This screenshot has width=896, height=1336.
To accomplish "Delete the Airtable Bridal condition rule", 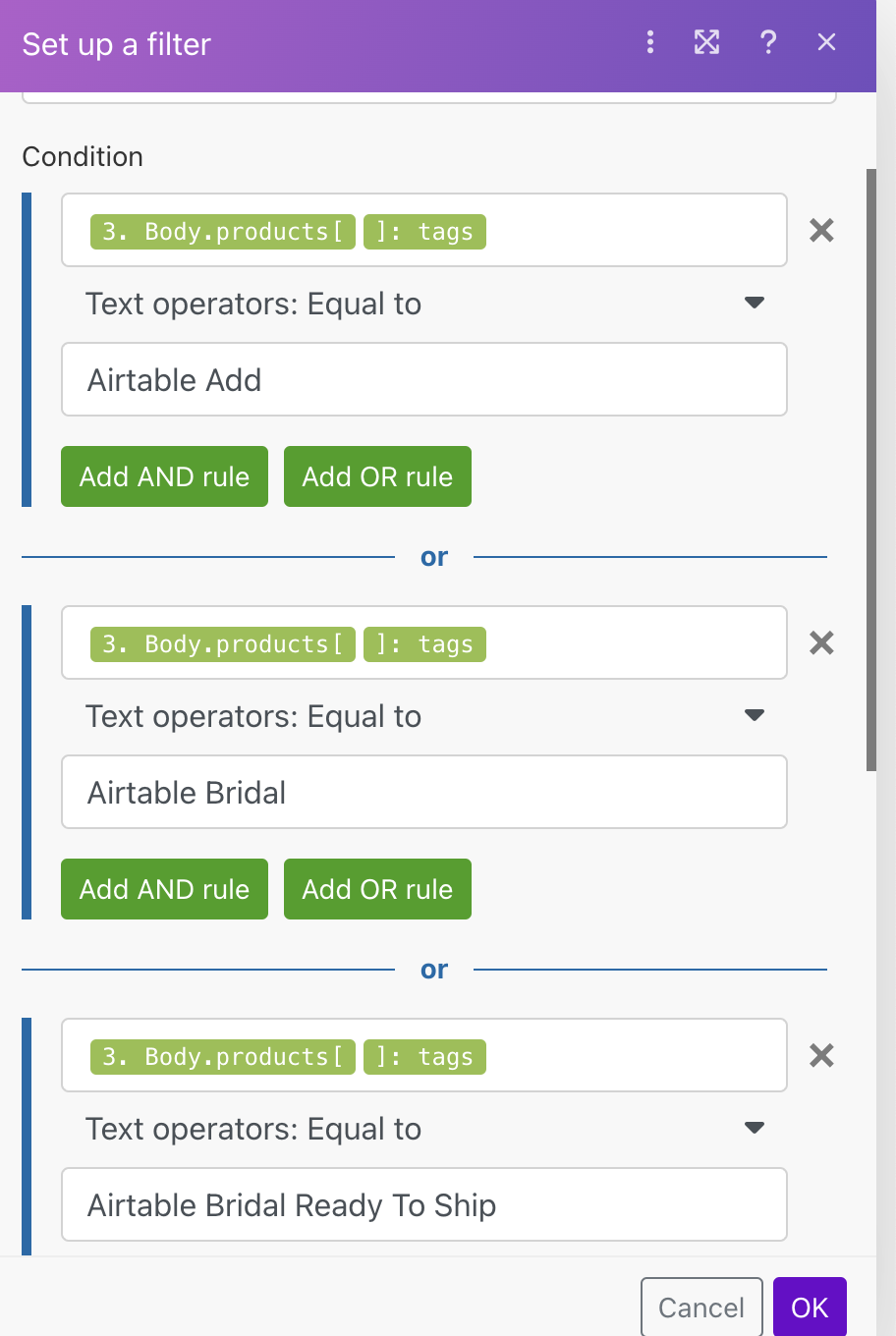I will coord(821,643).
